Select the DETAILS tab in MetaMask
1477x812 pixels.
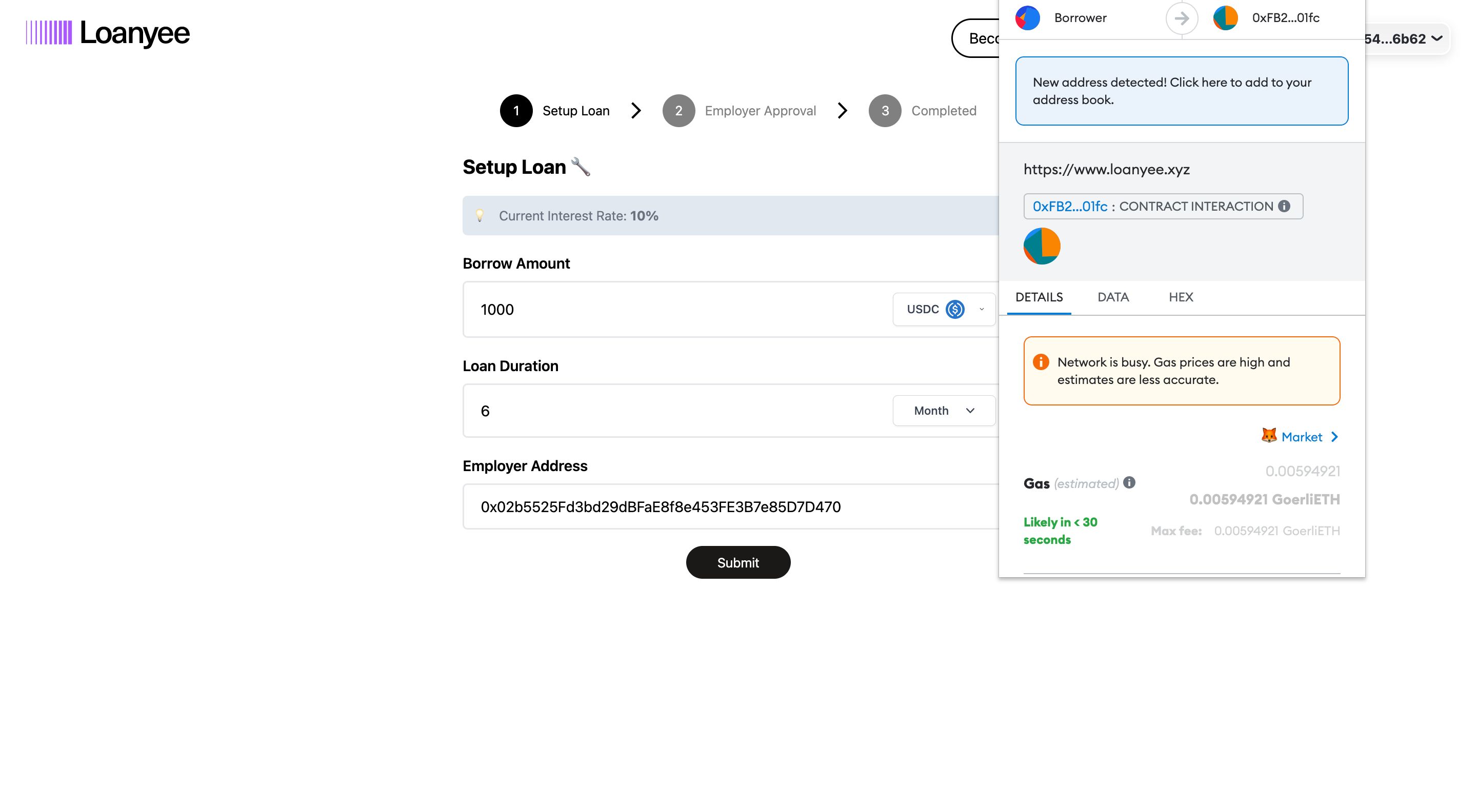(x=1039, y=297)
